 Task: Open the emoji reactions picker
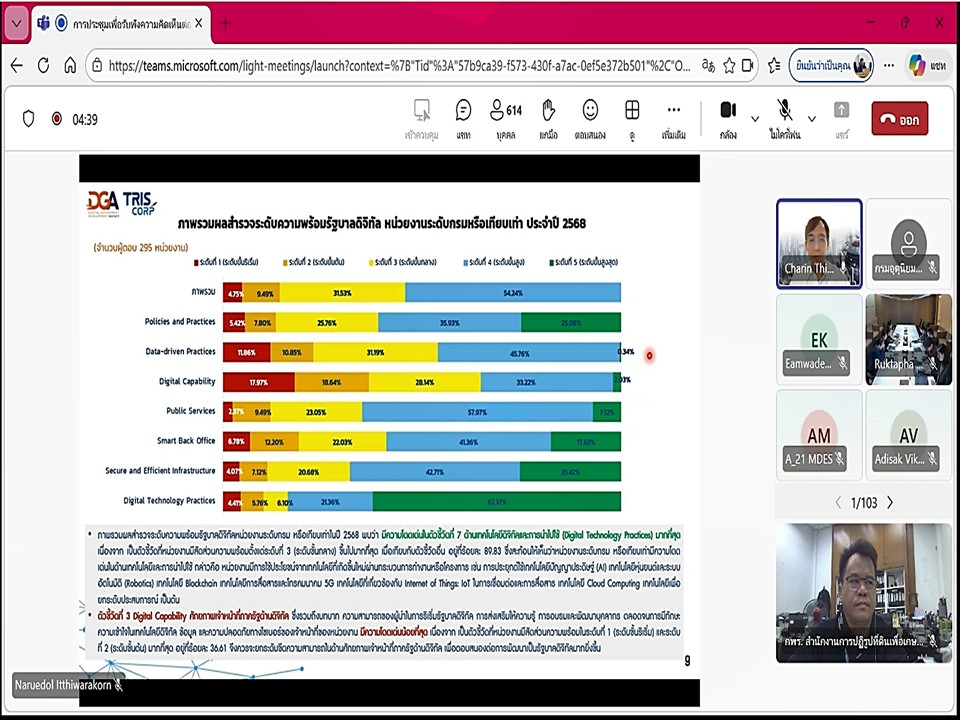[x=590, y=117]
